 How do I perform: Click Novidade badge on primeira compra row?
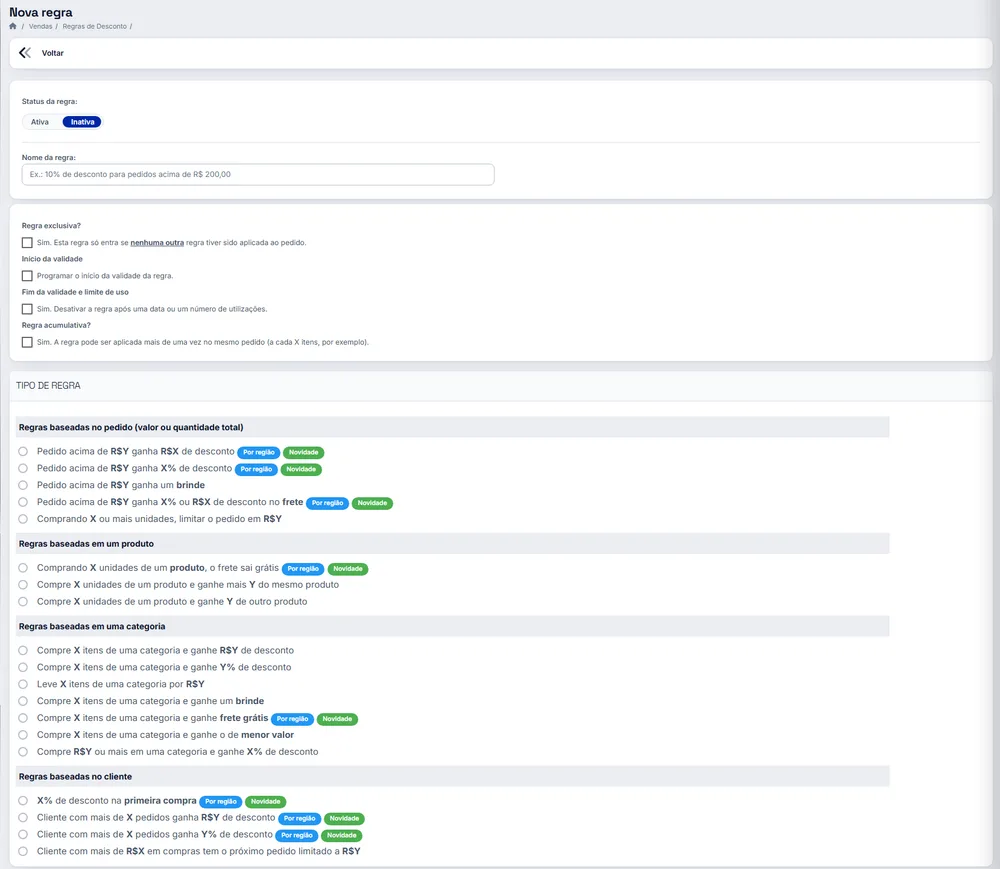265,801
